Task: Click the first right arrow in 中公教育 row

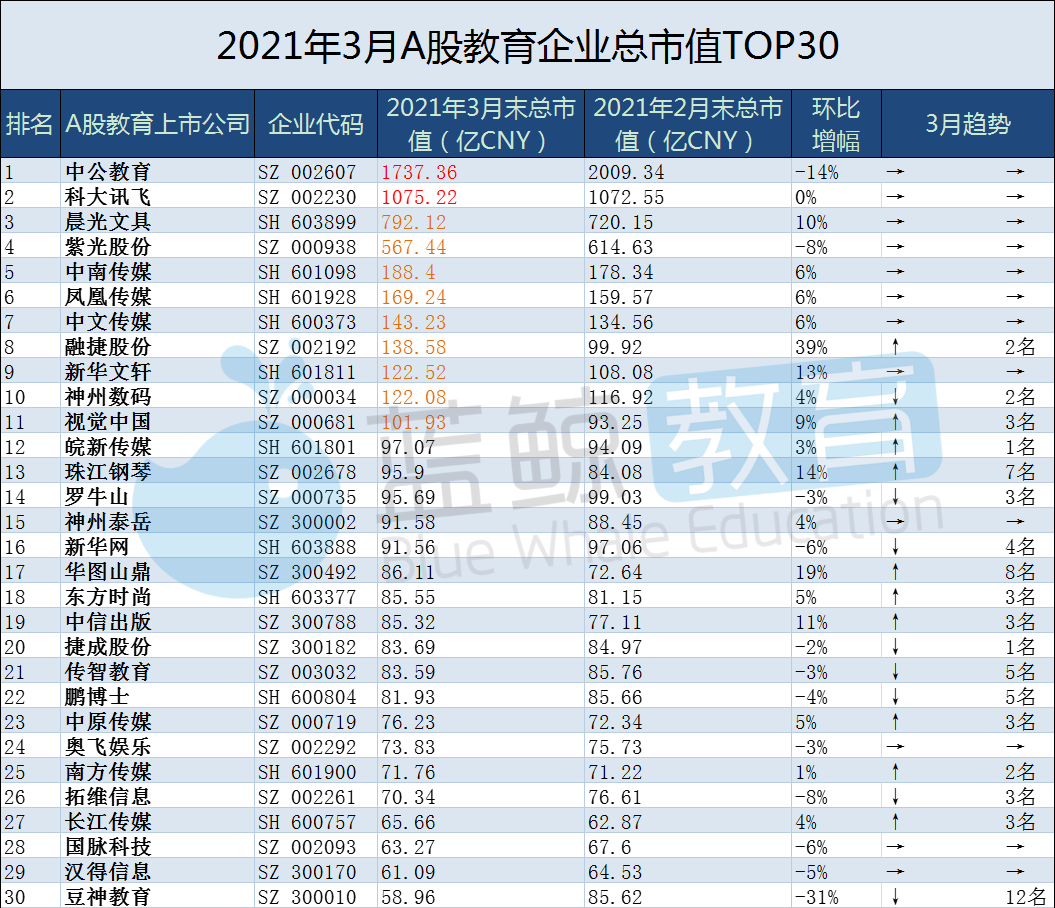Action: click(x=896, y=172)
